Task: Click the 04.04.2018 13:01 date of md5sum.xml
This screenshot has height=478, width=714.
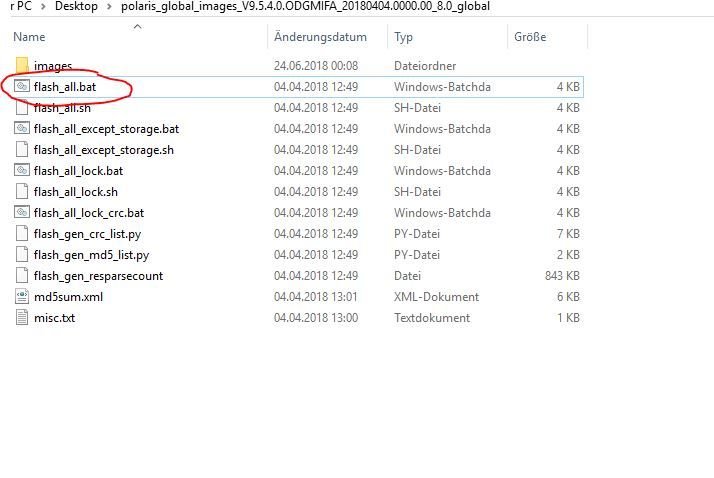Action: tap(316, 297)
